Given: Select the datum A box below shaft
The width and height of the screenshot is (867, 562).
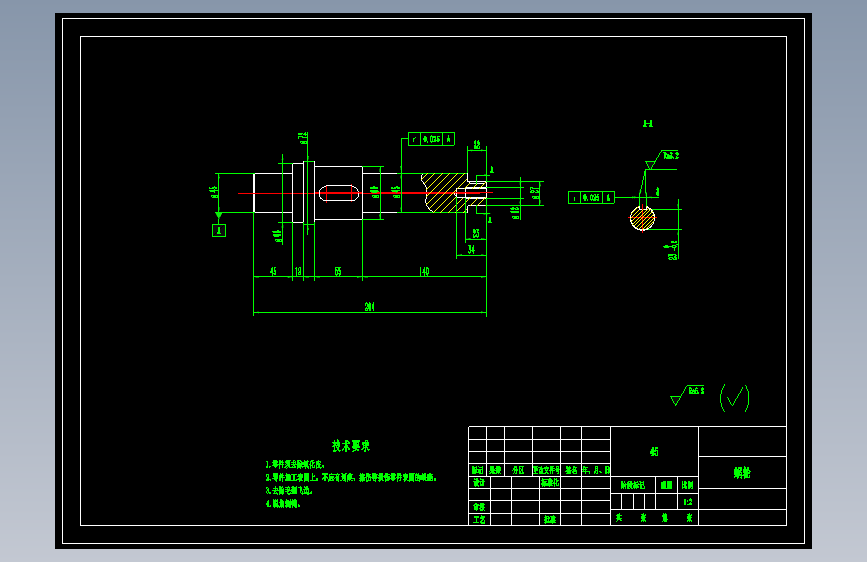Looking at the screenshot, I should [219, 231].
